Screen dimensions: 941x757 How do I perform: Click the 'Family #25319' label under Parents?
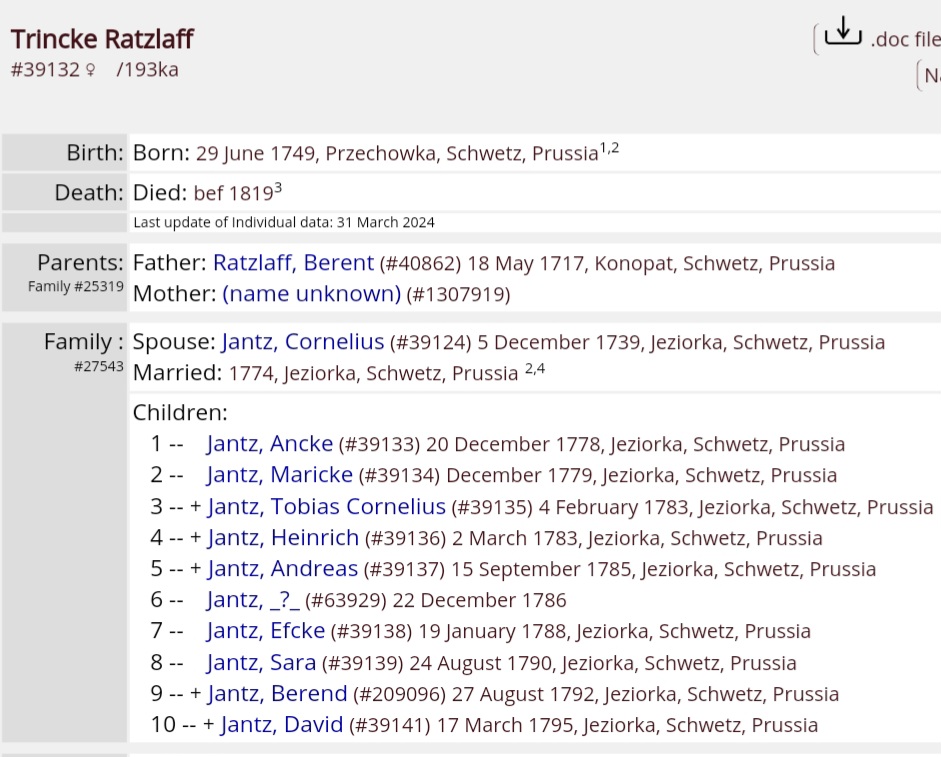(76, 287)
